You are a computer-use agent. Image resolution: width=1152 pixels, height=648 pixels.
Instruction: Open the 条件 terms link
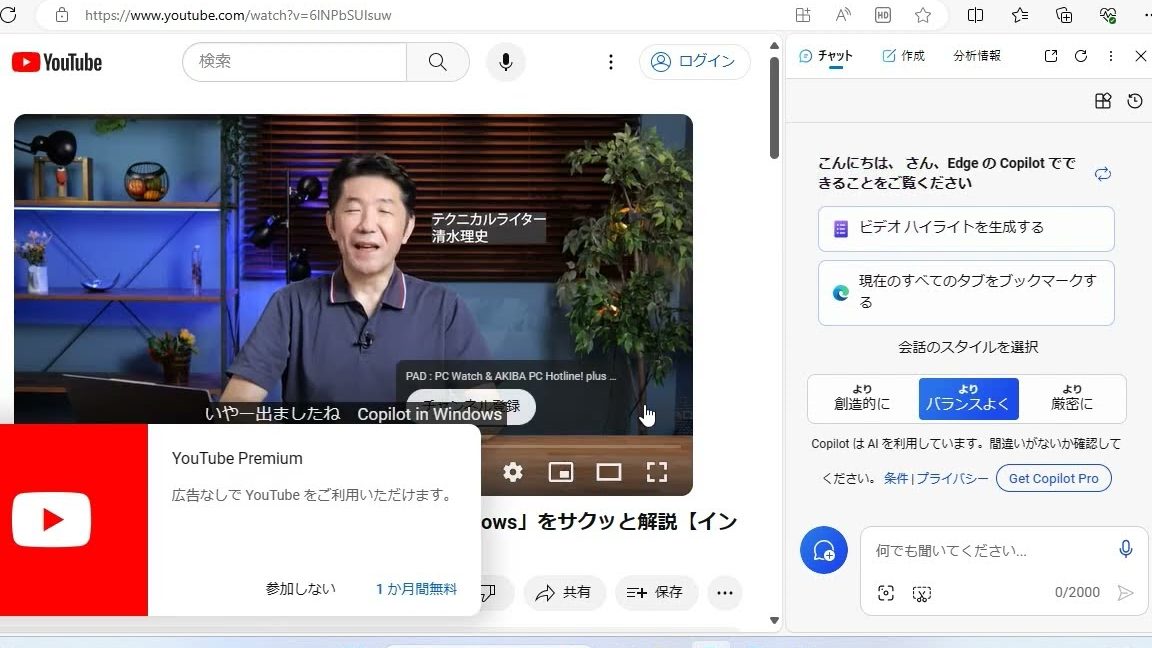[896, 478]
